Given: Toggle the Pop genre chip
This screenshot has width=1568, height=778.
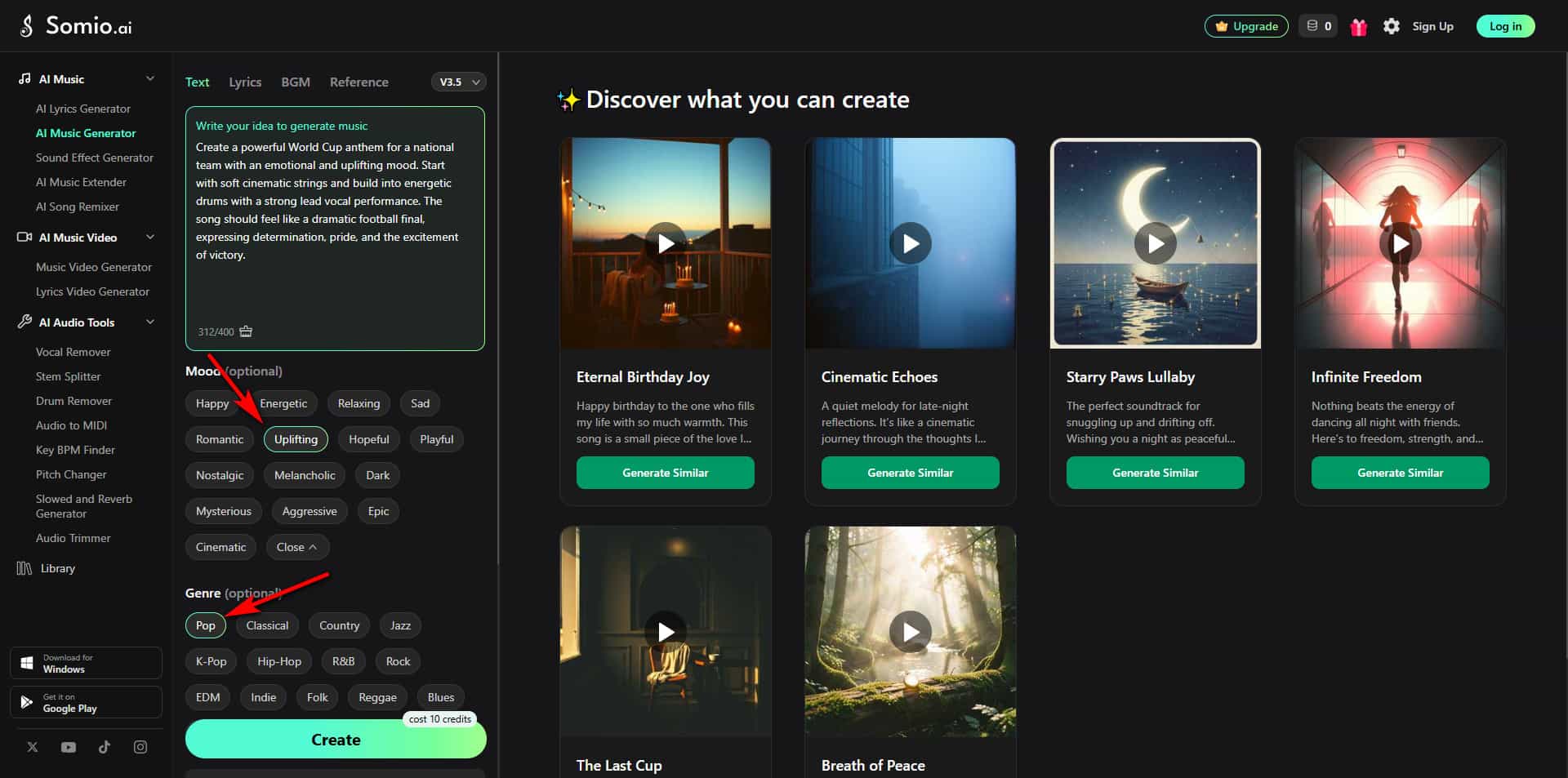Looking at the screenshot, I should [206, 625].
